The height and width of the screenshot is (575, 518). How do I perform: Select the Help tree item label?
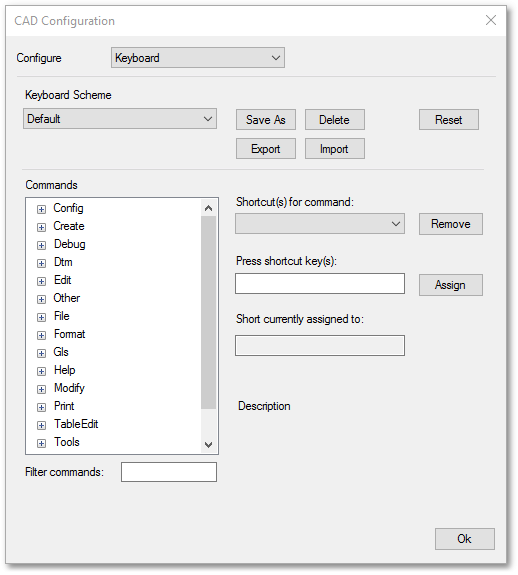point(65,370)
